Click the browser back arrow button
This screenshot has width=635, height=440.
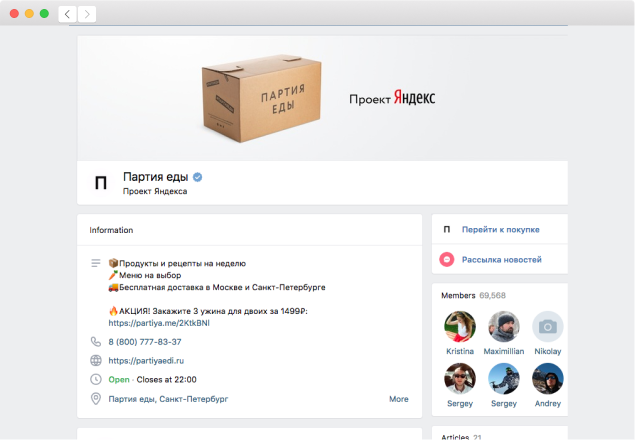pyautogui.click(x=68, y=14)
